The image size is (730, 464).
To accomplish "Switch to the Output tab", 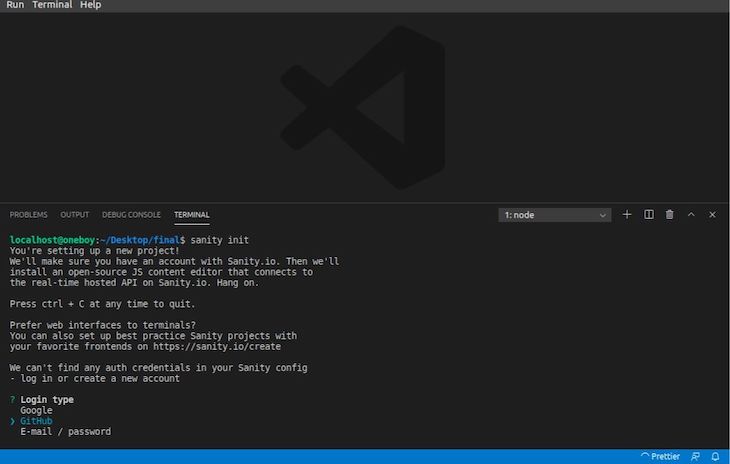I will [x=74, y=215].
